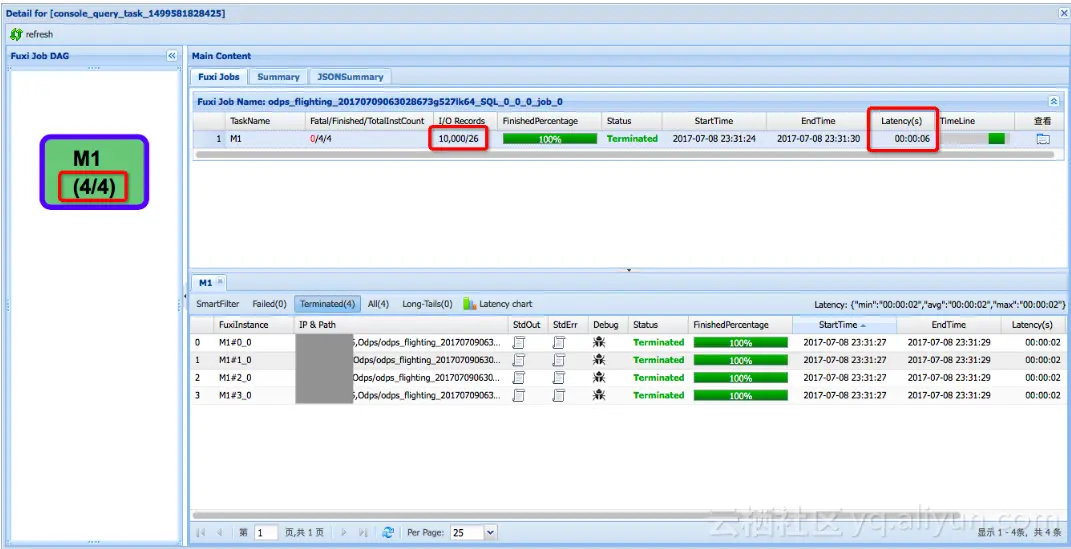Click the refresh button in the toolbar
The image size is (1071, 549).
(x=31, y=34)
